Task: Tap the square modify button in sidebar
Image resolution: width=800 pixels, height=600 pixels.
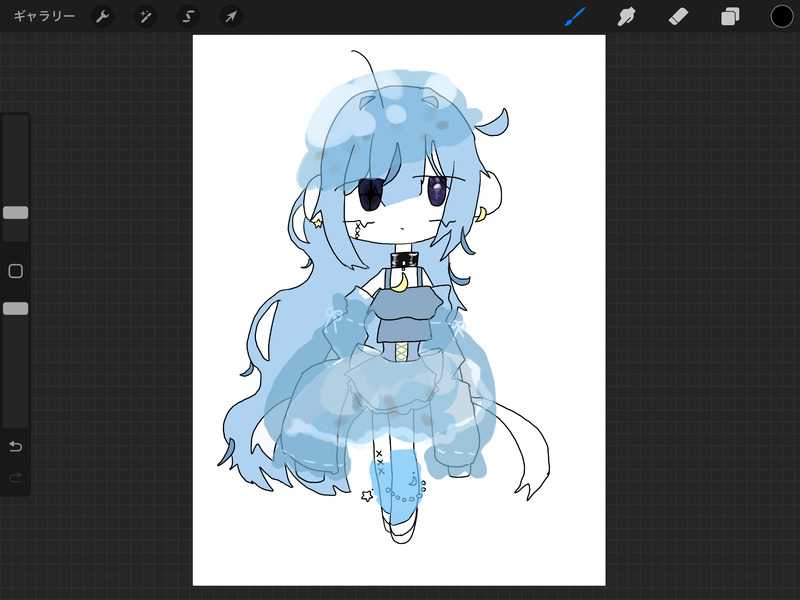Action: pyautogui.click(x=16, y=271)
